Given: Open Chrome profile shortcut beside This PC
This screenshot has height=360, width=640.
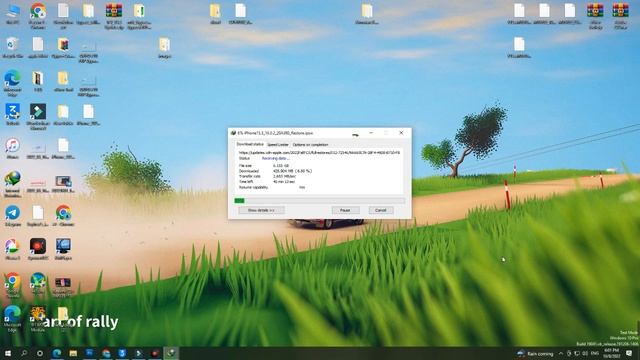Looking at the screenshot, I should pyautogui.click(x=38, y=16).
